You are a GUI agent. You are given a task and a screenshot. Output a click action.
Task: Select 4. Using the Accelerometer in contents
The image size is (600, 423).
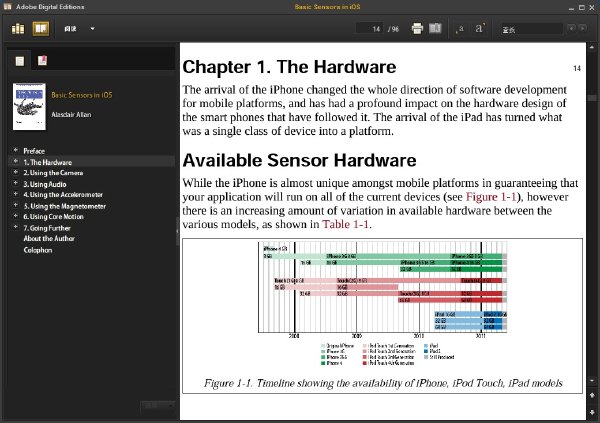click(x=63, y=194)
